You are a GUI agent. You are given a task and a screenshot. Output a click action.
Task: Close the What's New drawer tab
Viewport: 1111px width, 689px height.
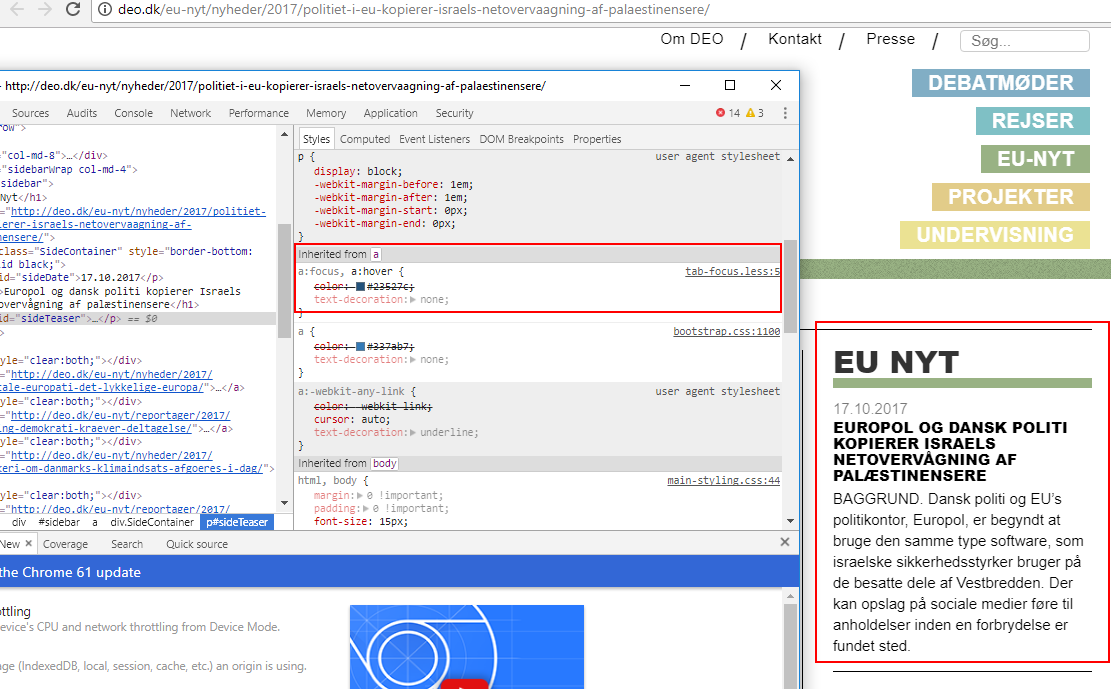click(28, 544)
